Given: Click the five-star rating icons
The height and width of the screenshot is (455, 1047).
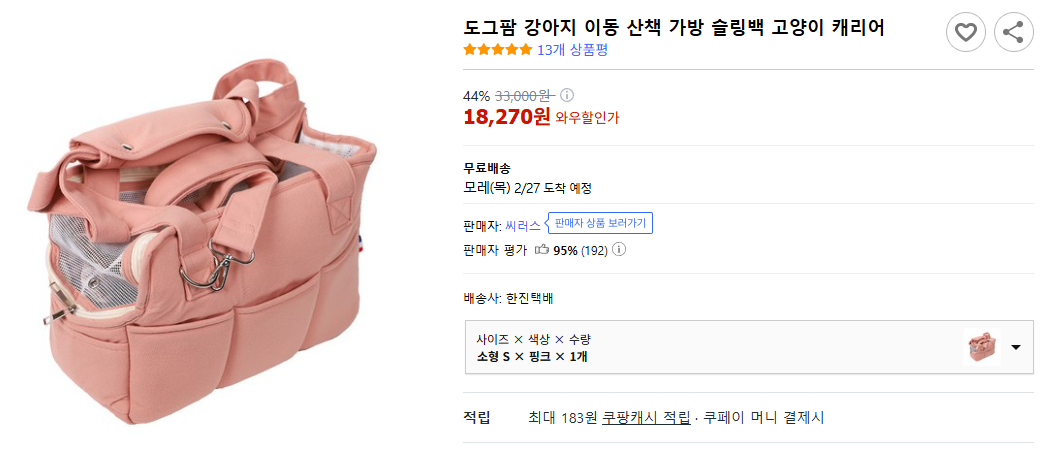Looking at the screenshot, I should pos(497,50).
